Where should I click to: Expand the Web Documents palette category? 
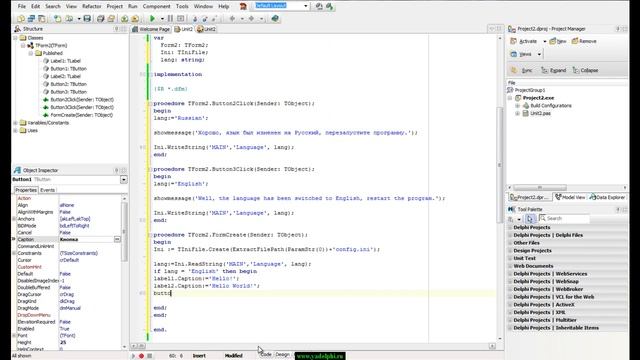tap(510, 266)
